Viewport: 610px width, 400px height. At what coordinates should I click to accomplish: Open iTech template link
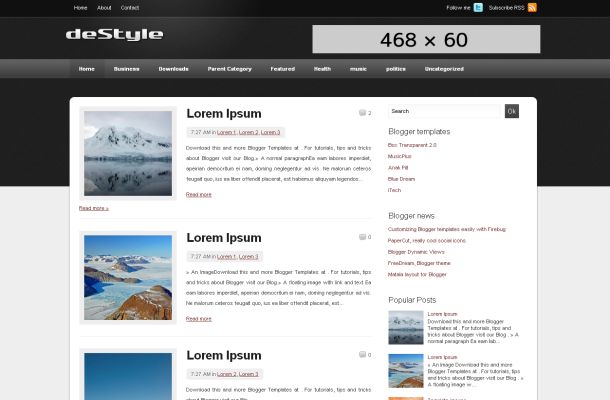pos(394,190)
